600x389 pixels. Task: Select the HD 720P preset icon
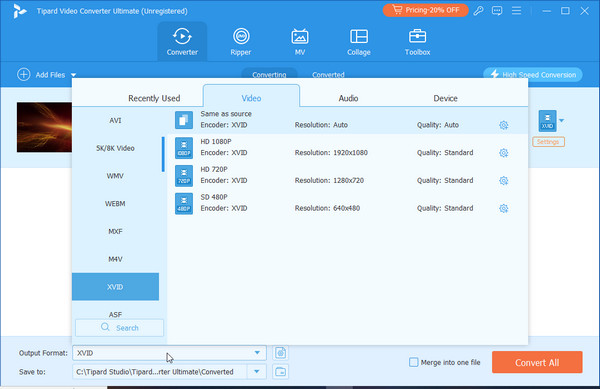tap(184, 176)
